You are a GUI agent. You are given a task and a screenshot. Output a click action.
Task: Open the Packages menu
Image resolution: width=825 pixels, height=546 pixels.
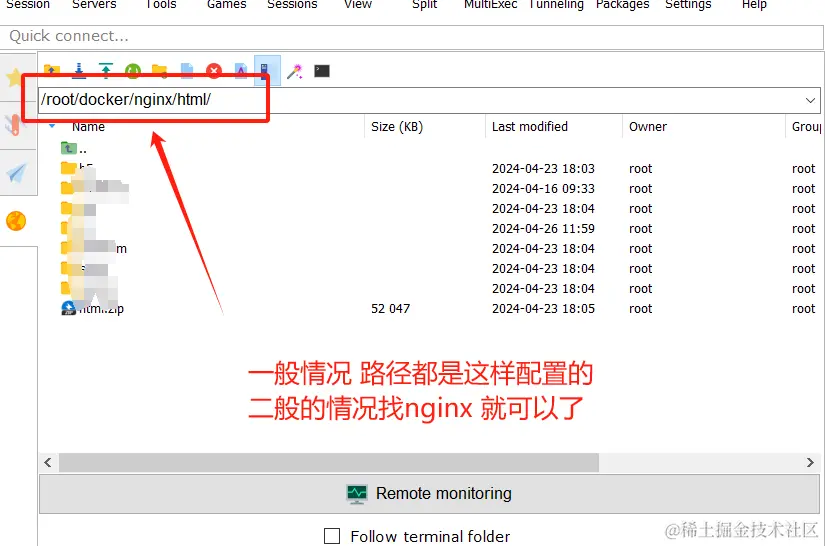point(622,5)
